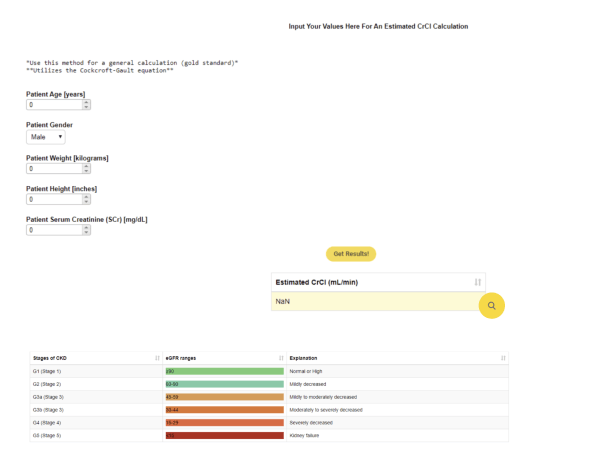
Task: Click the G3b (Stage 3) row
Action: coord(269,410)
